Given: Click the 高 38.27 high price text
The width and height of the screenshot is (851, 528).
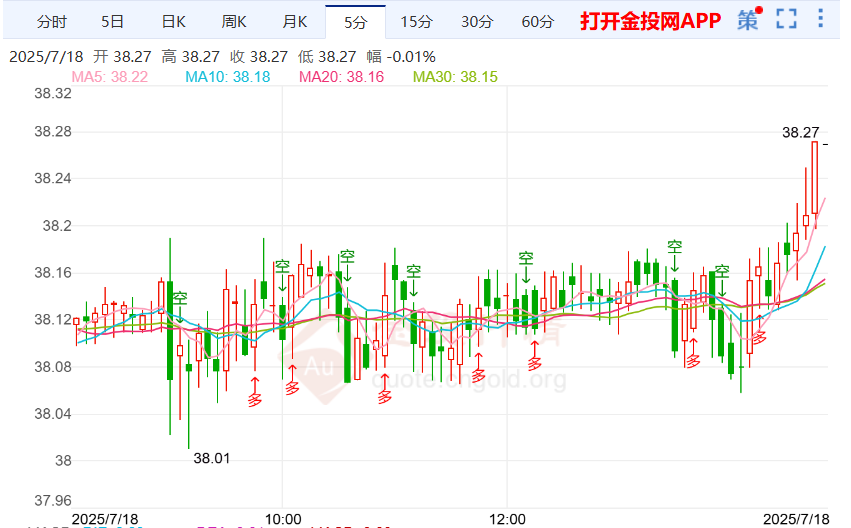Looking at the screenshot, I should [190, 56].
